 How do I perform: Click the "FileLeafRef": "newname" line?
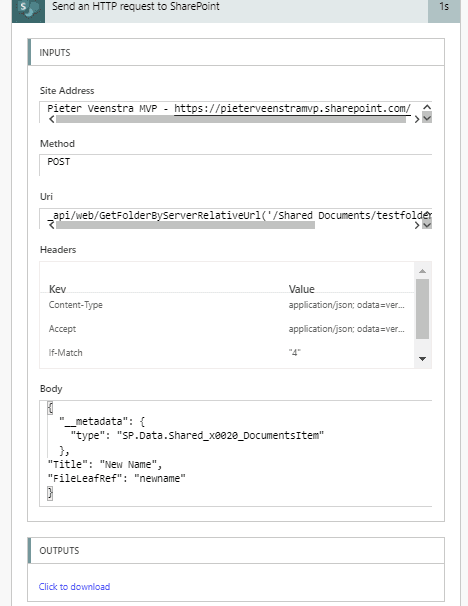[116, 478]
